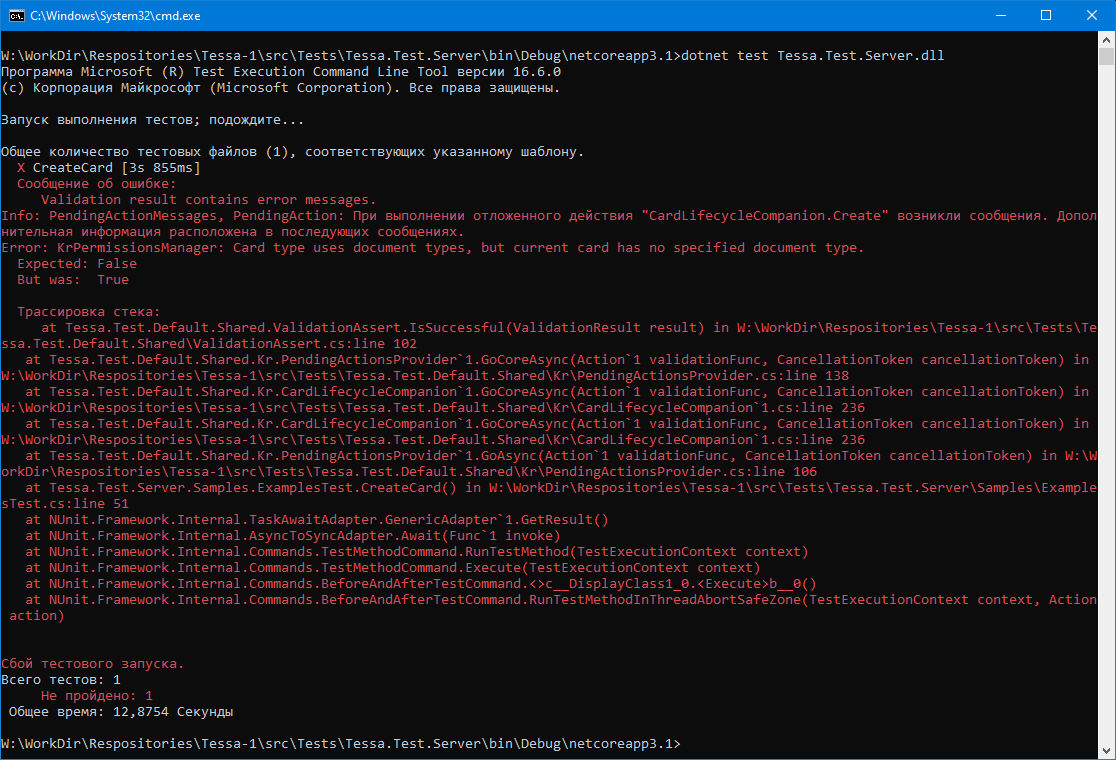Click 'Сообщение об ошибке:' heading
This screenshot has height=760, width=1116.
(96, 184)
